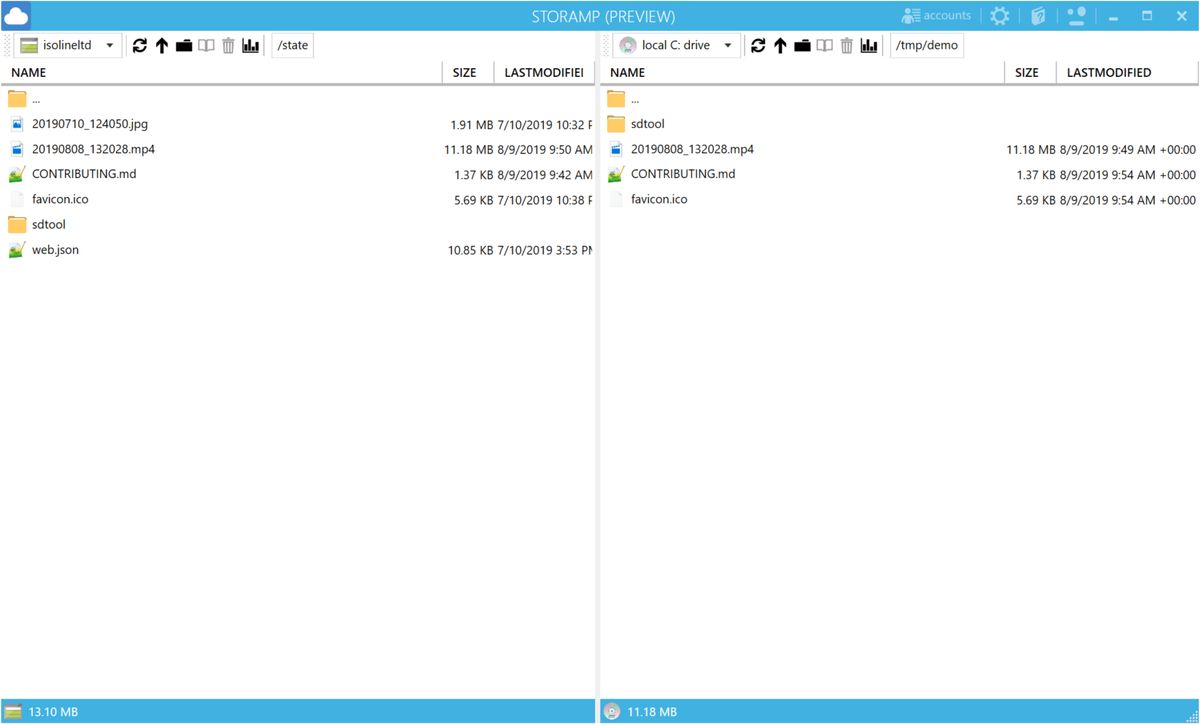Image resolution: width=1200 pixels, height=724 pixels.
Task: Click the upload arrow in the right pane
Action: pyautogui.click(x=780, y=45)
